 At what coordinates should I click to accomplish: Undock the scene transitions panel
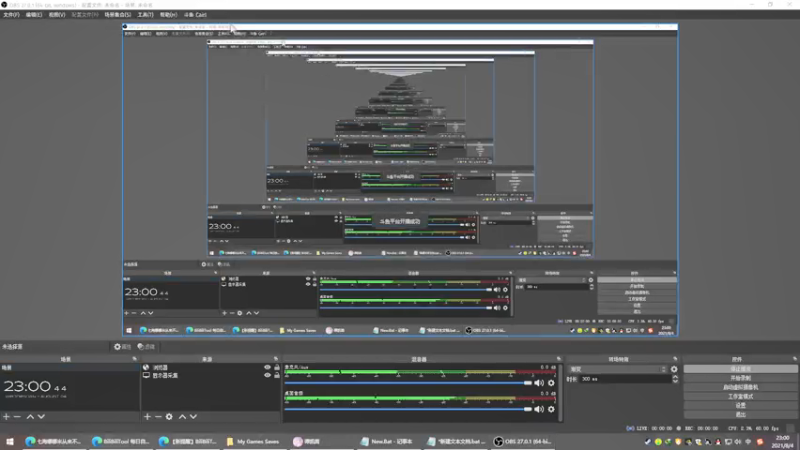[675, 359]
